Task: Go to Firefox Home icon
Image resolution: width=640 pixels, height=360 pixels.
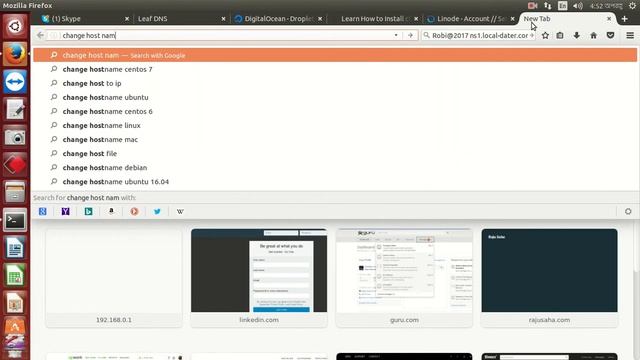Action: click(593, 36)
